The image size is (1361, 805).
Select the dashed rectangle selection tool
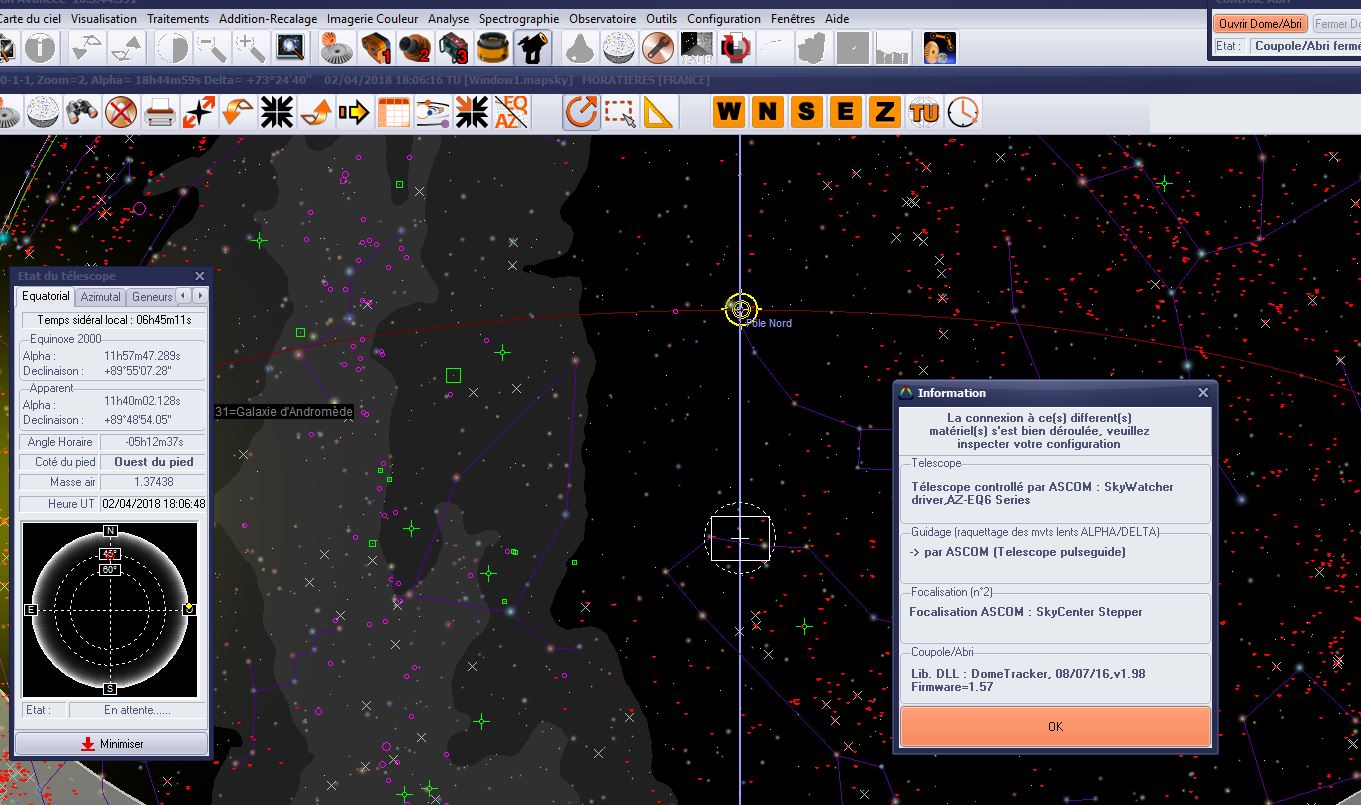point(620,112)
